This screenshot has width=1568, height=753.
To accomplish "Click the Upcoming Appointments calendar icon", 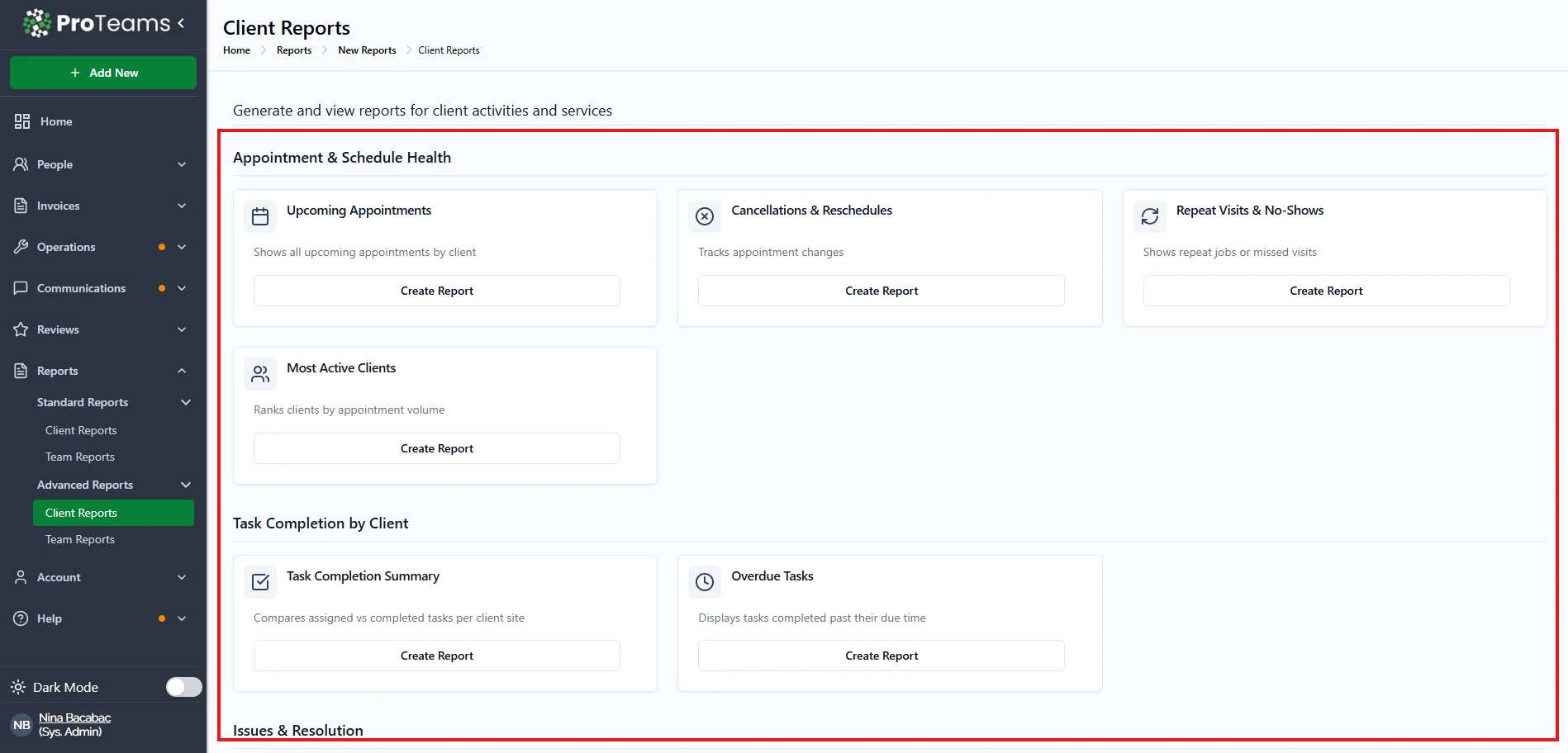I will [260, 216].
